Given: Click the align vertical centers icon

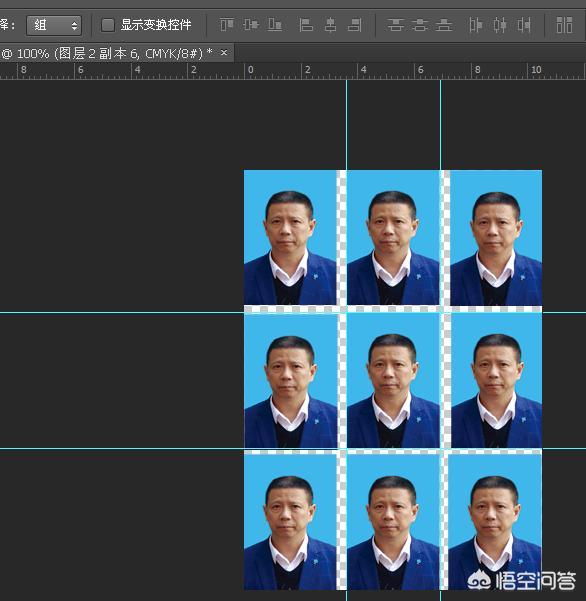Looking at the screenshot, I should pos(251,25).
